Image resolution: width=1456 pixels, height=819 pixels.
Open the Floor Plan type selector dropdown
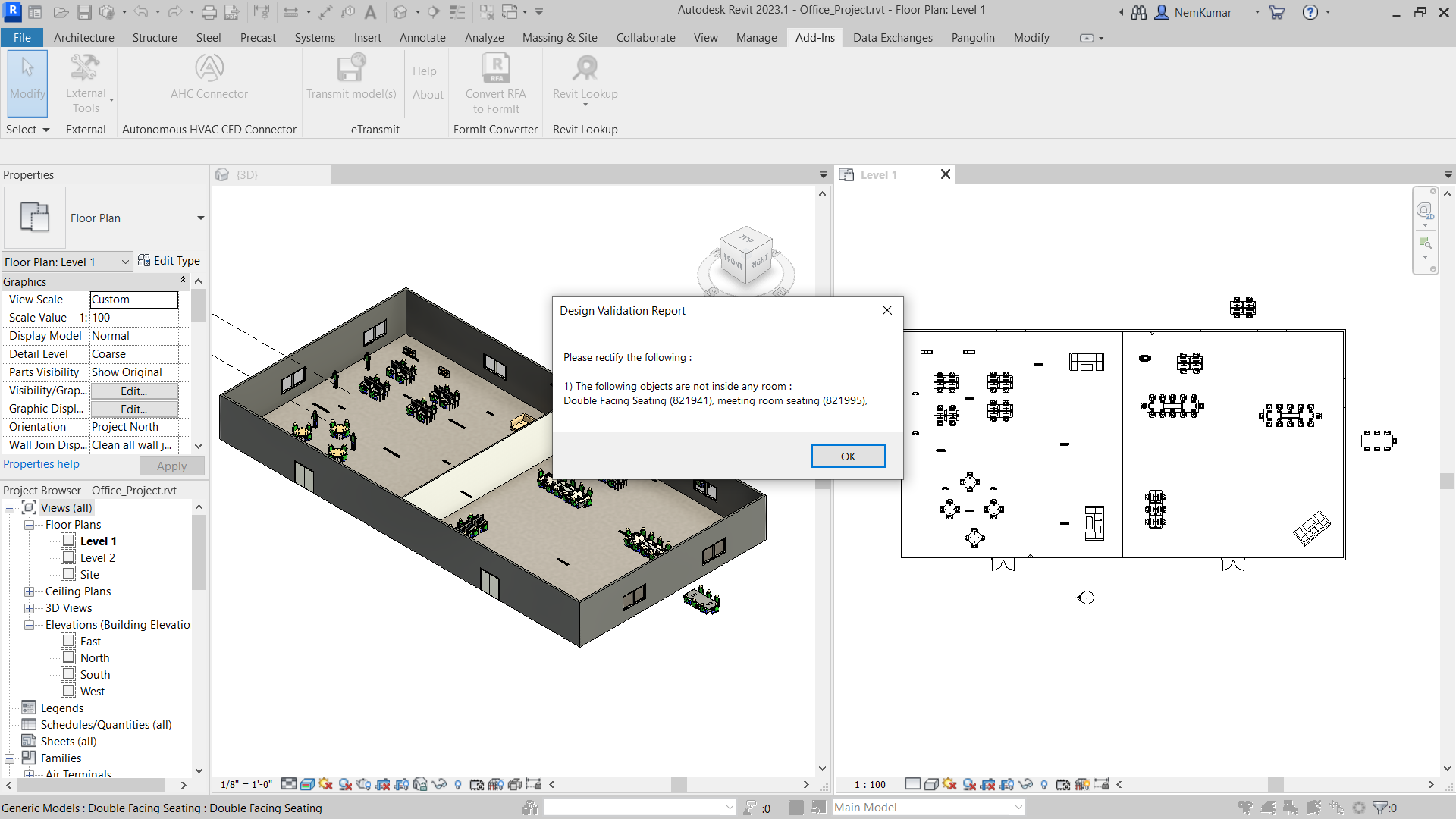click(200, 218)
